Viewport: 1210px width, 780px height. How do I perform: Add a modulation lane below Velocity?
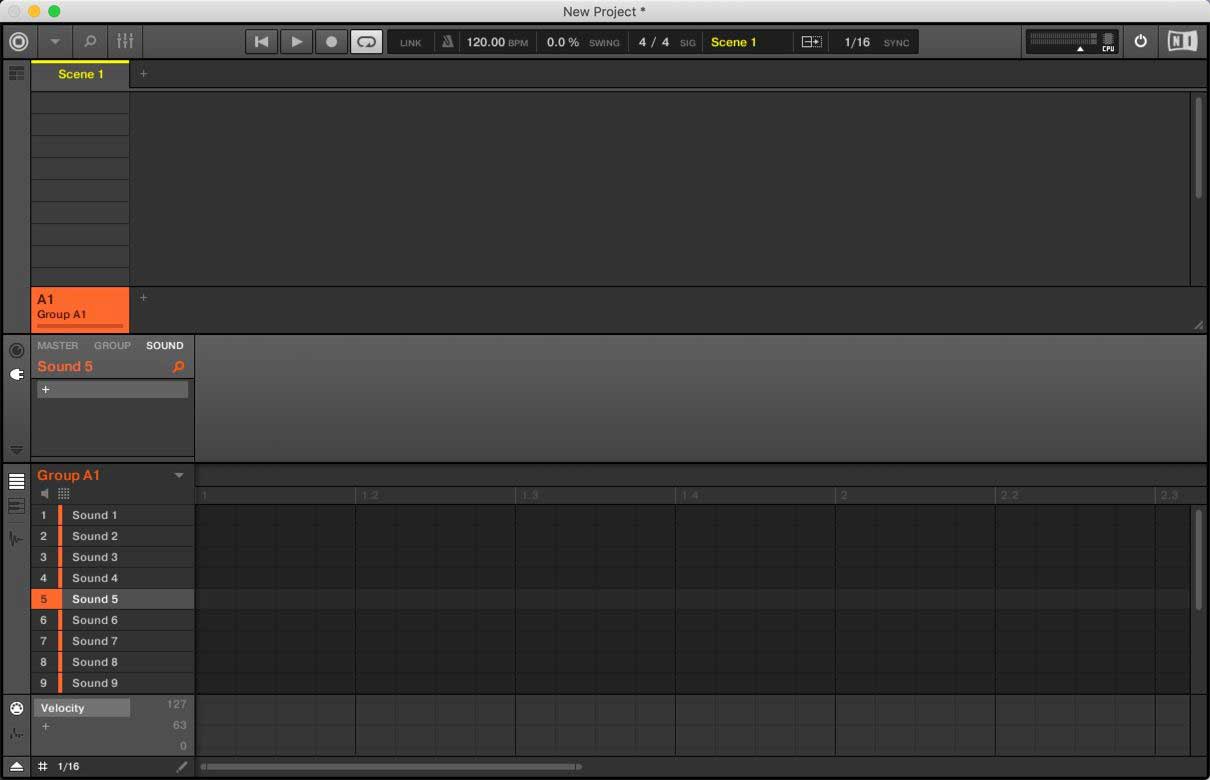(x=45, y=726)
